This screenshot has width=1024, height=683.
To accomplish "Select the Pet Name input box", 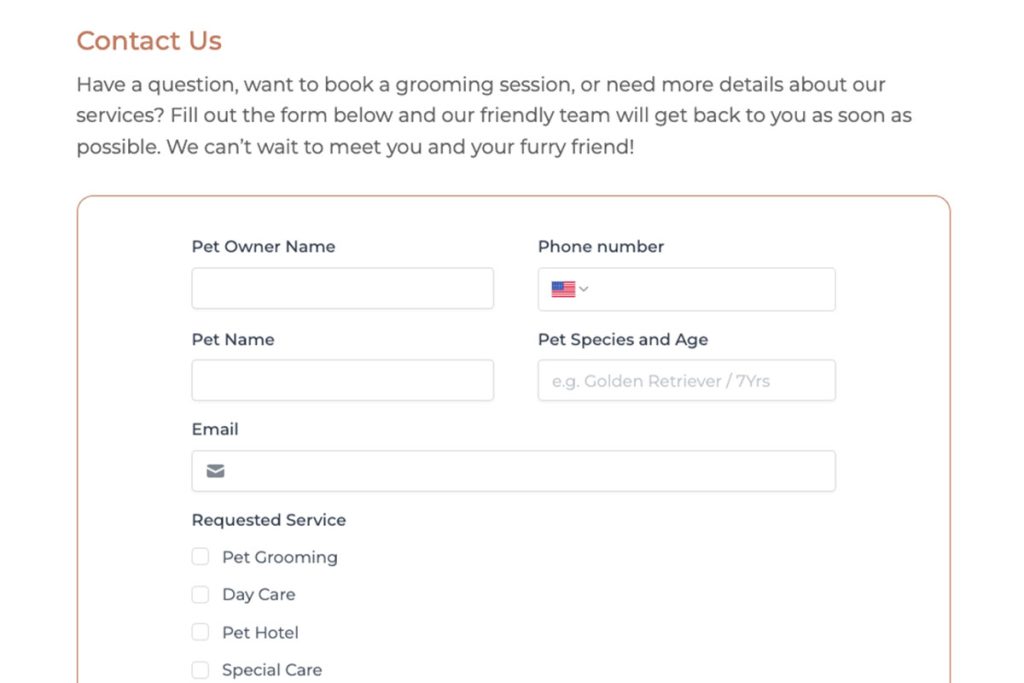I will (x=342, y=380).
